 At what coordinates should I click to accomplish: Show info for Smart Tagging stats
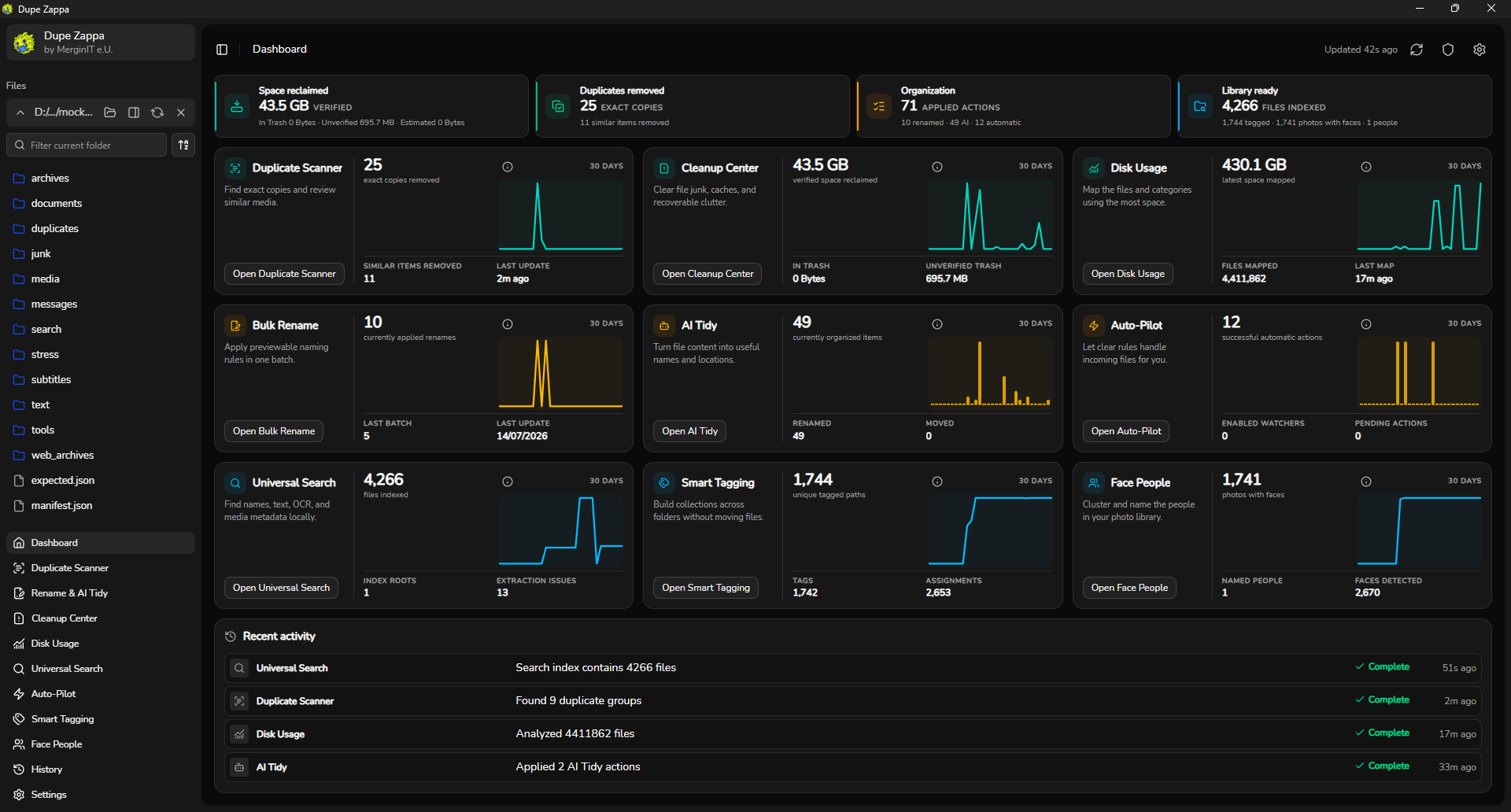(937, 482)
